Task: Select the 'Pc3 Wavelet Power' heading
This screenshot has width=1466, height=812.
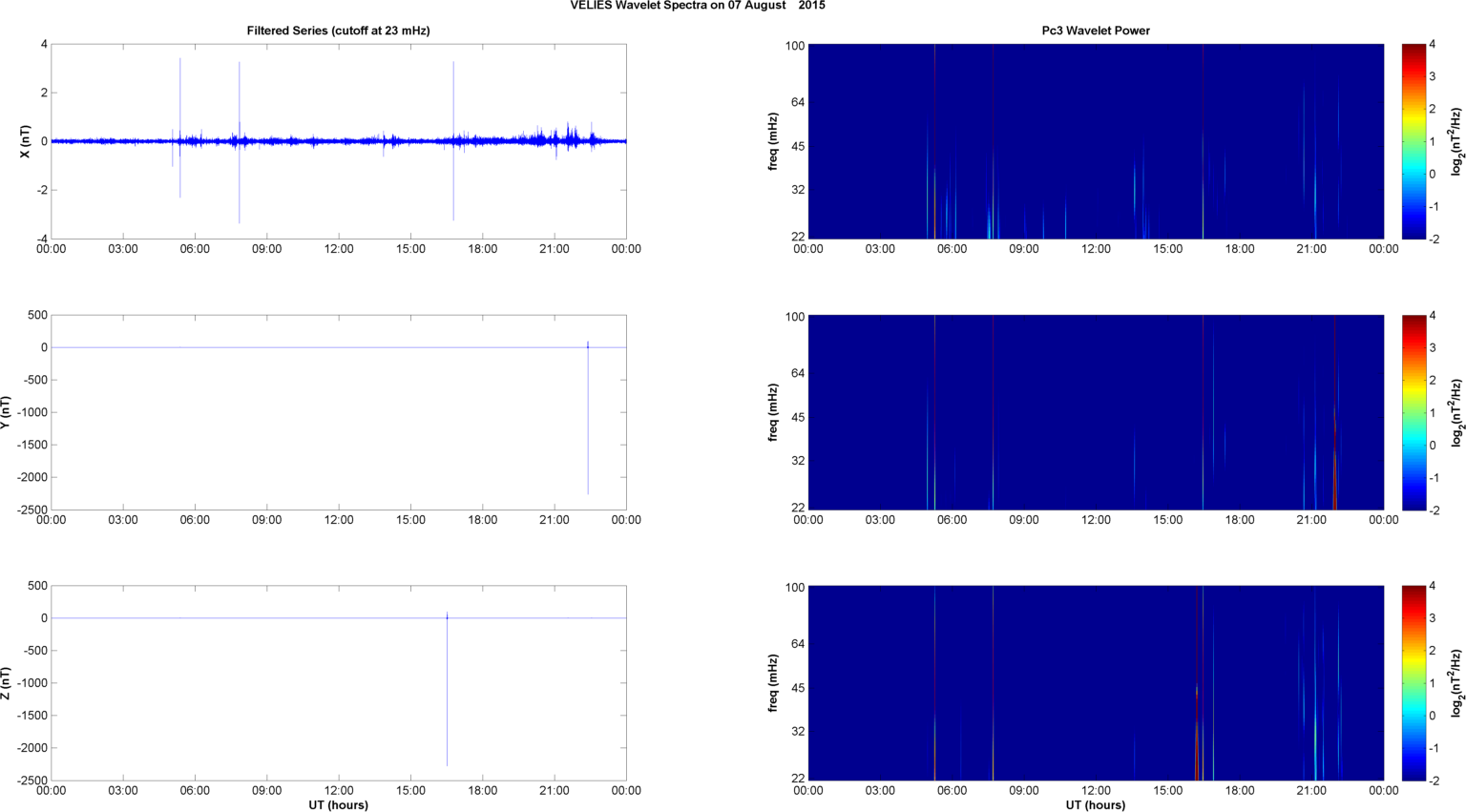Action: click(x=1096, y=31)
